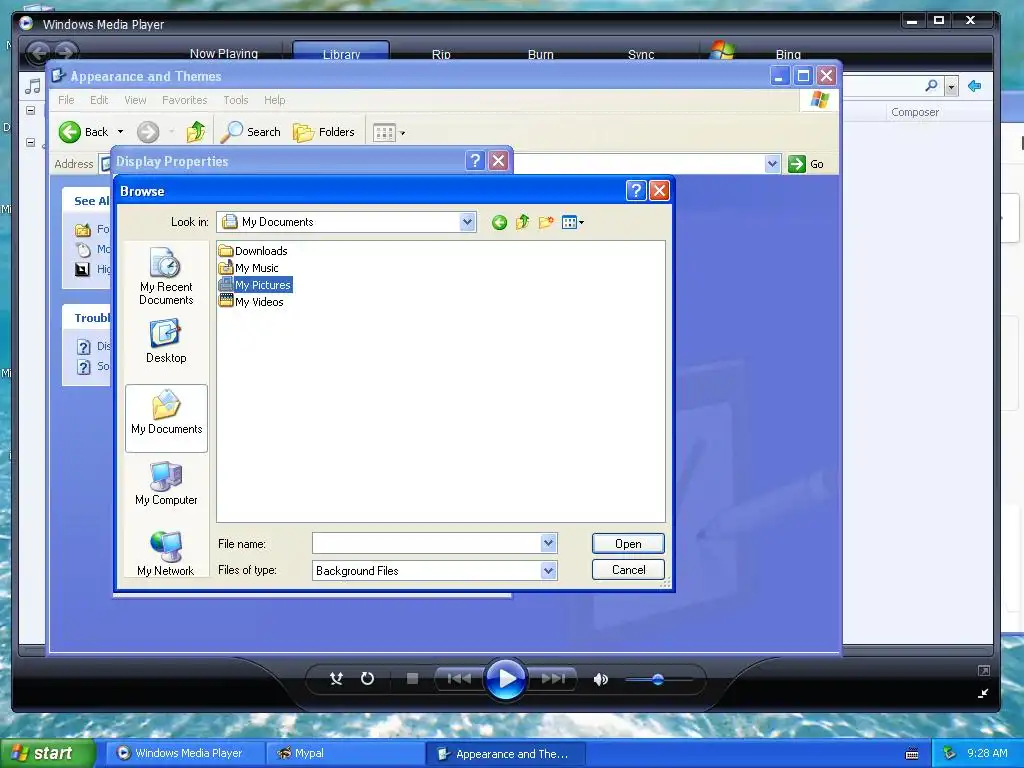Open the Start menu

[46, 753]
